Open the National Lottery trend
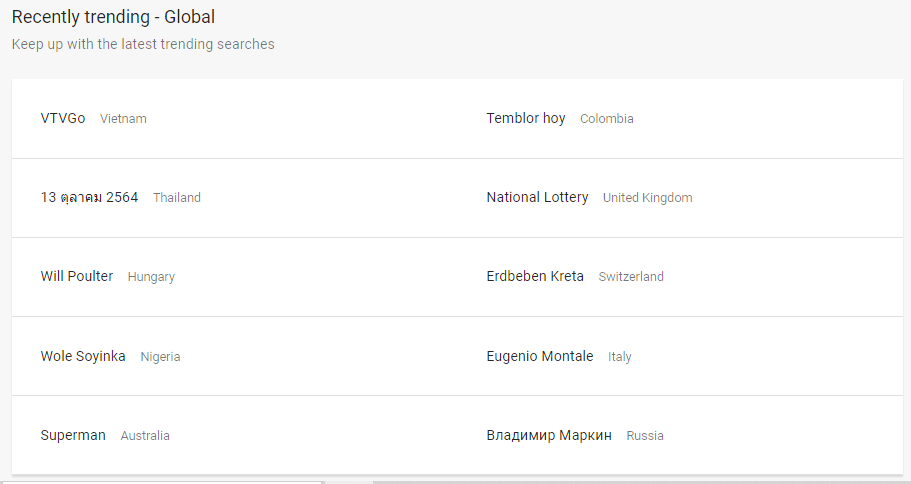911x484 pixels. click(x=537, y=198)
